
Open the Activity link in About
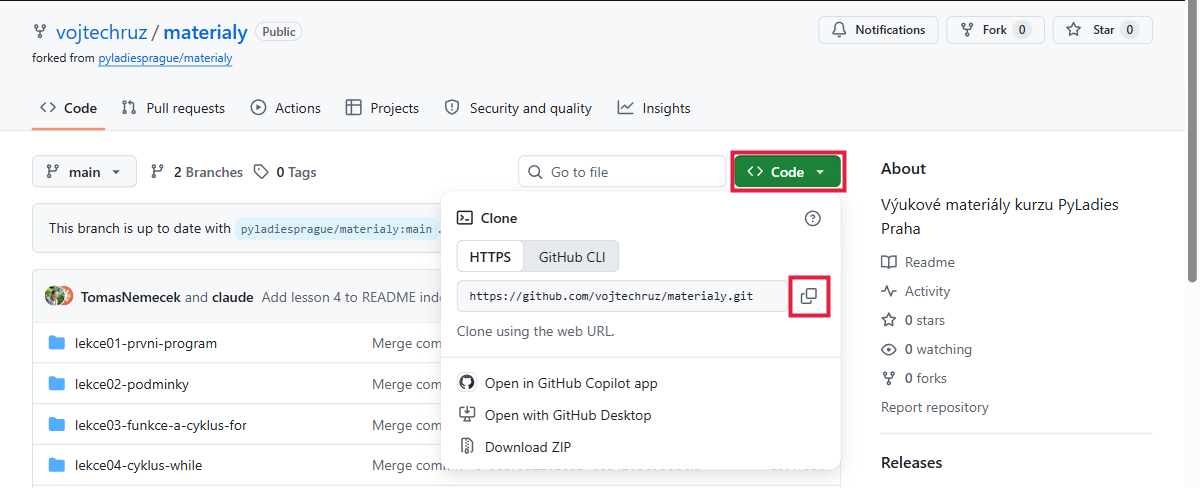click(x=916, y=291)
